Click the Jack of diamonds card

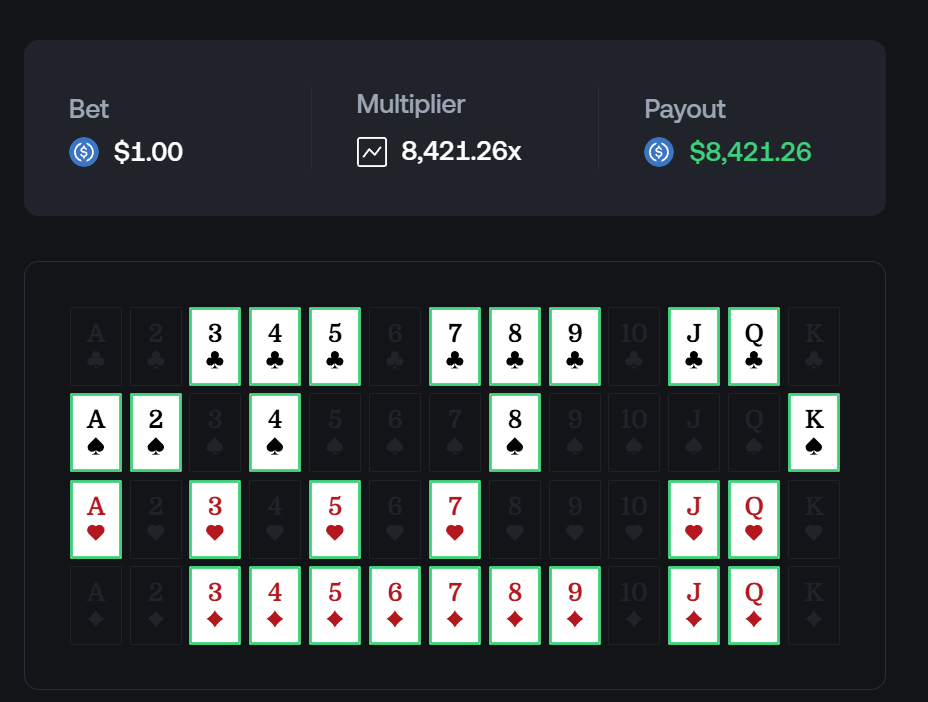point(694,606)
